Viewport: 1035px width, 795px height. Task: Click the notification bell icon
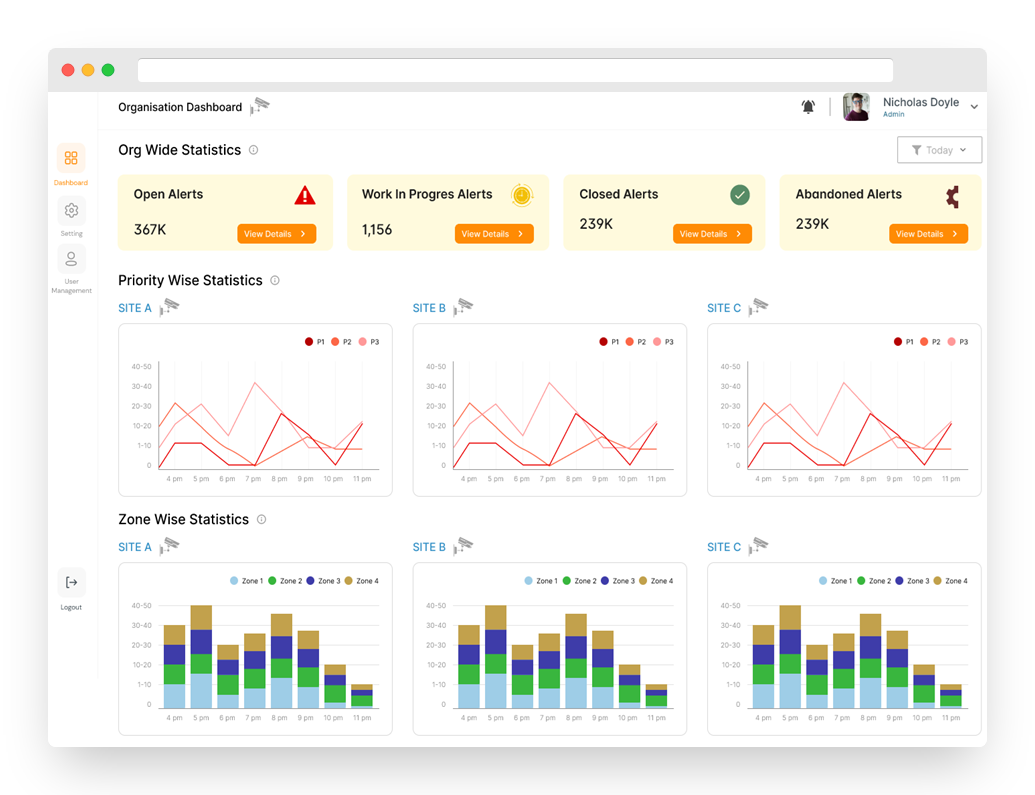pyautogui.click(x=808, y=107)
